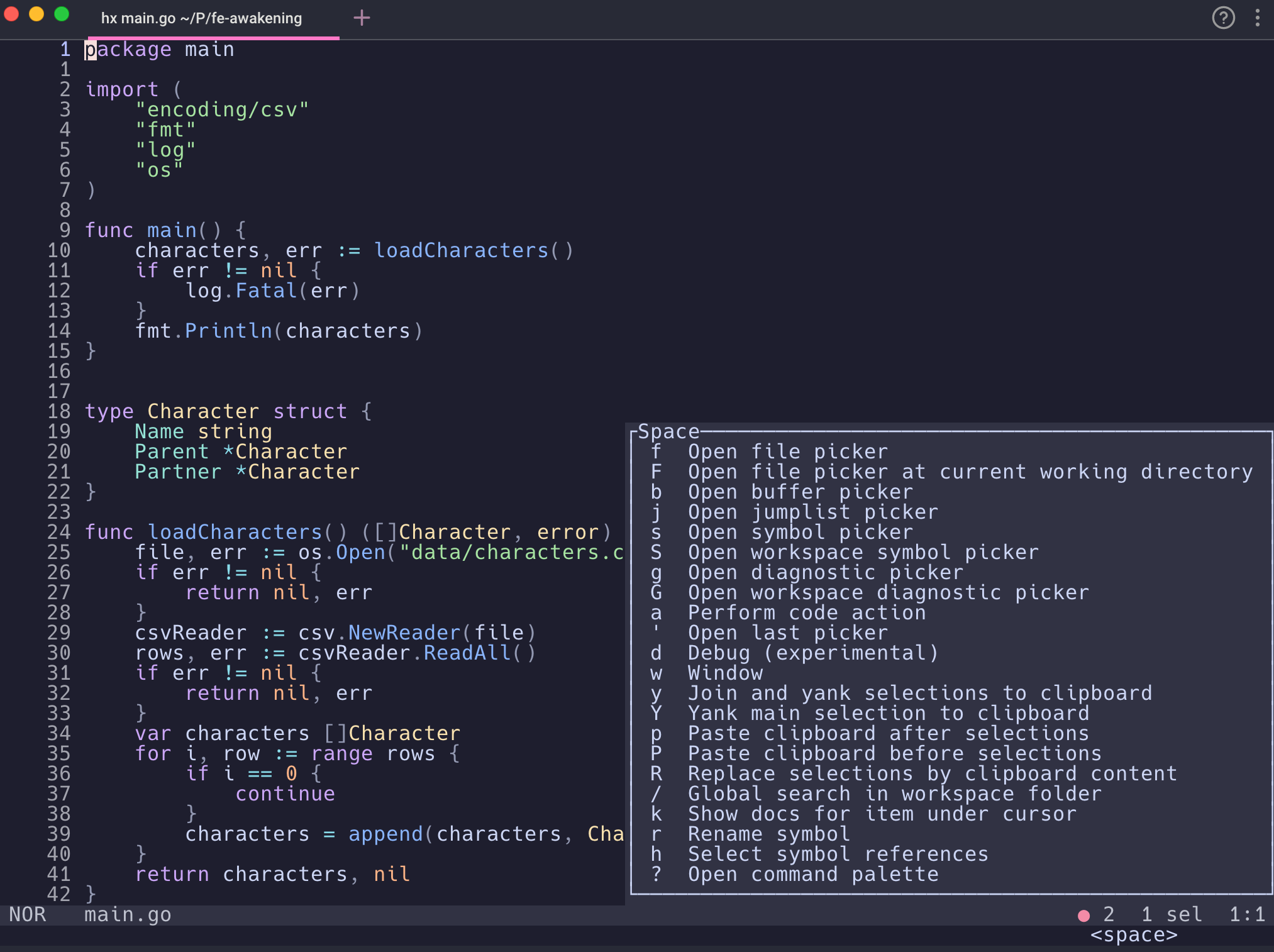
Task: Click the green fullscreen window button
Action: click(x=62, y=14)
